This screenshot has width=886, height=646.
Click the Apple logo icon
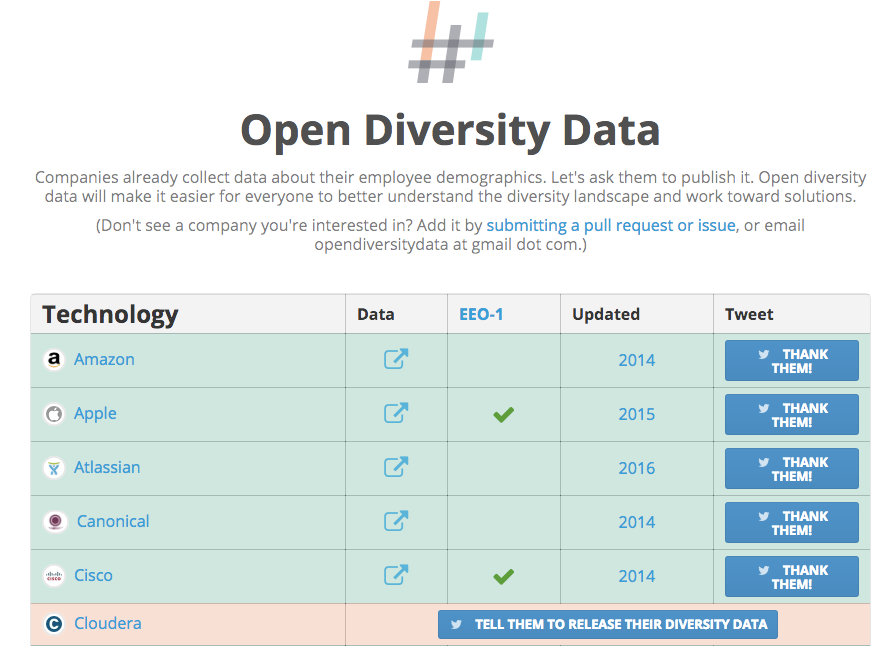(54, 414)
